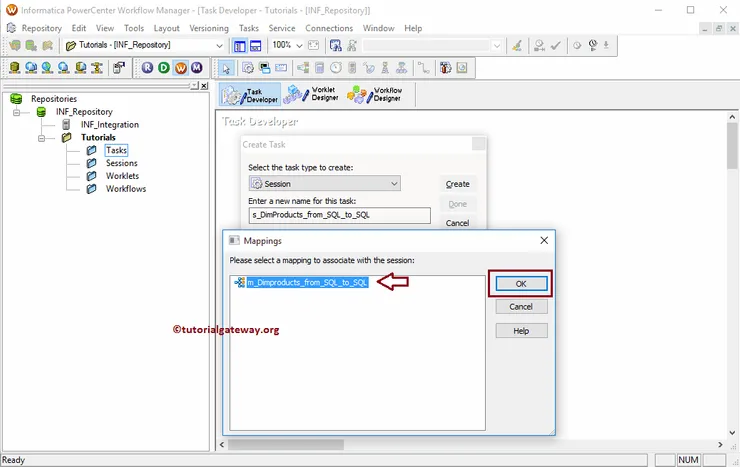
Task: Collapse the Tutorials folder node
Action: click(42, 138)
